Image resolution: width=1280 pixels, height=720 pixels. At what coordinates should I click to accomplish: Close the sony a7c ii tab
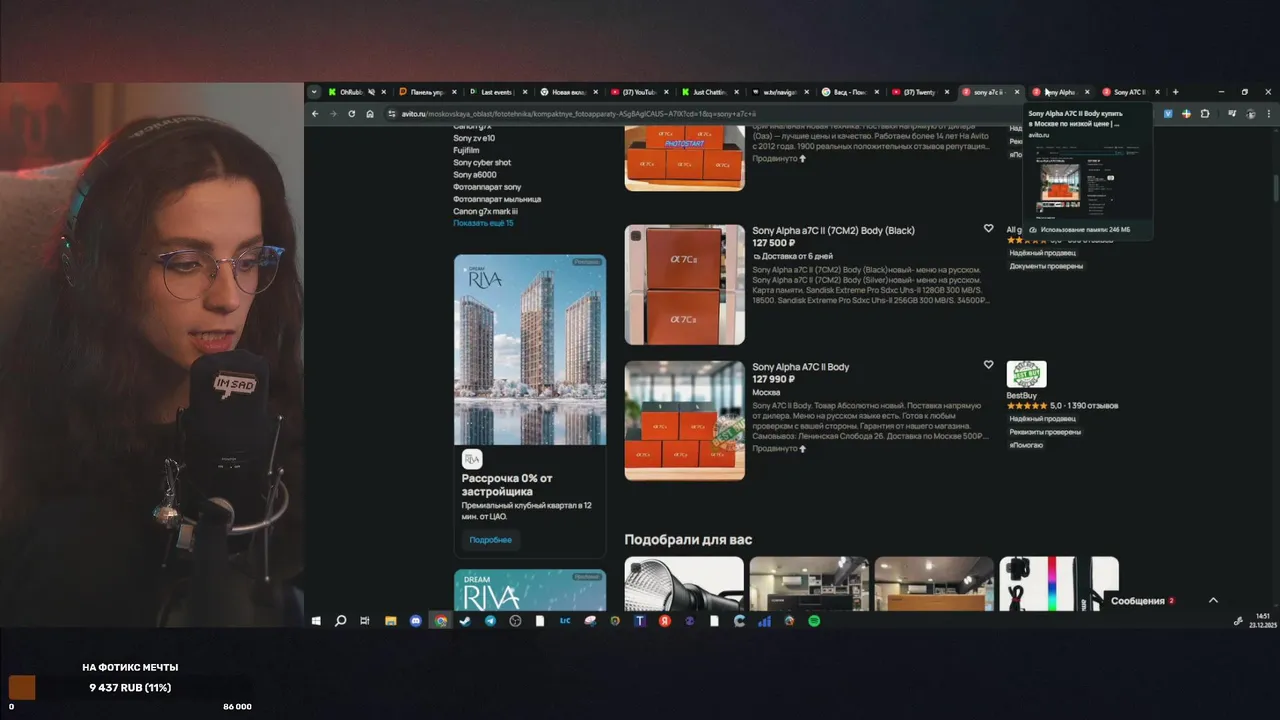[1017, 92]
